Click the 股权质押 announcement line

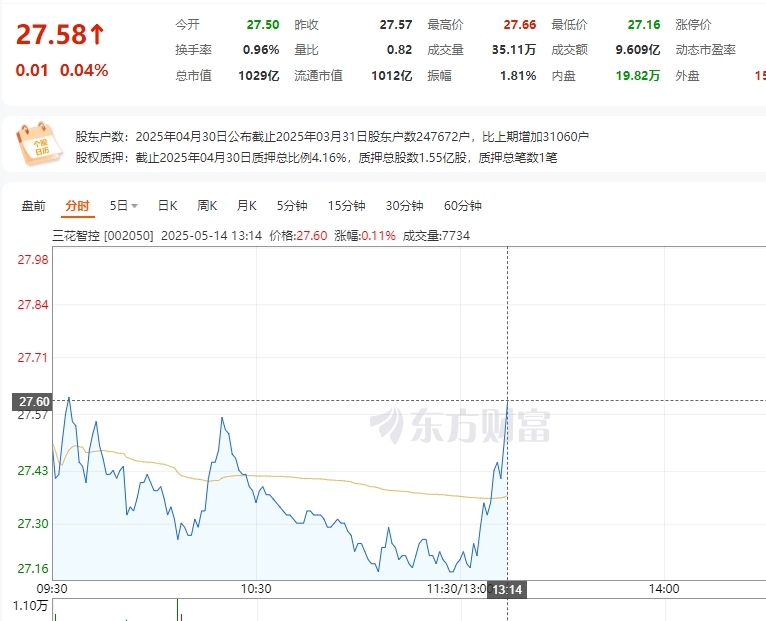coord(316,158)
